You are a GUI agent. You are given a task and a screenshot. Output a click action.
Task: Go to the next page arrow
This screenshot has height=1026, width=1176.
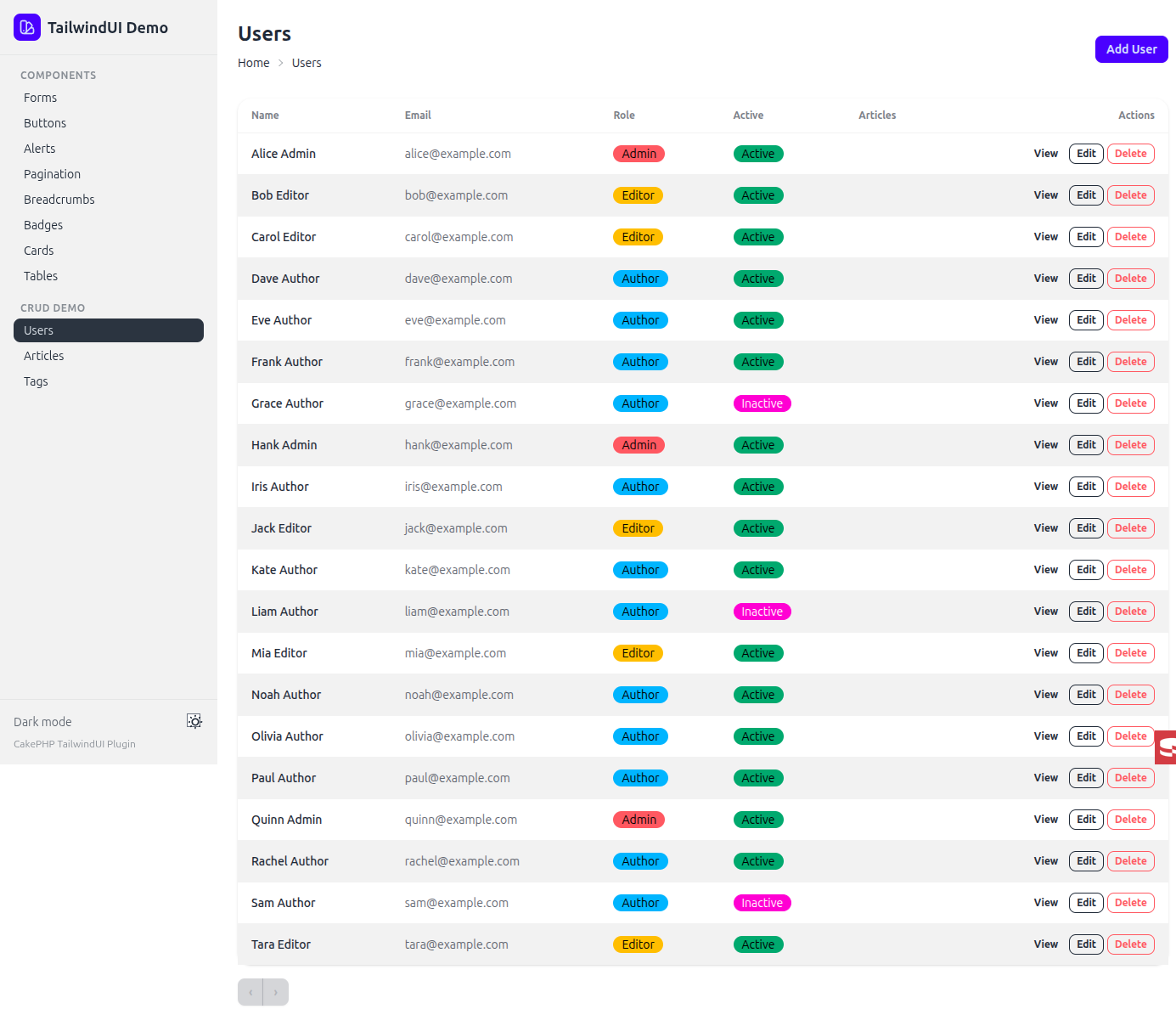coord(276,992)
